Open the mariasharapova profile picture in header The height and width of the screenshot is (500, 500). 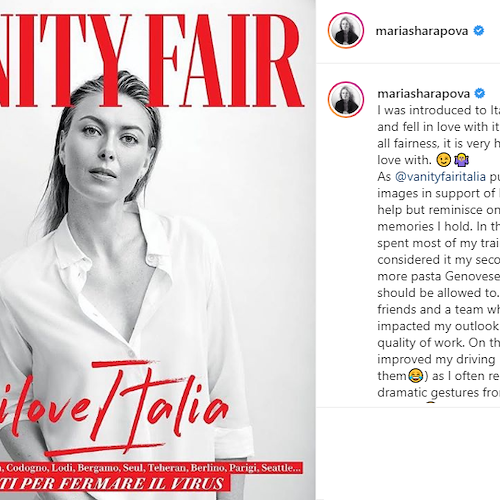(346, 31)
